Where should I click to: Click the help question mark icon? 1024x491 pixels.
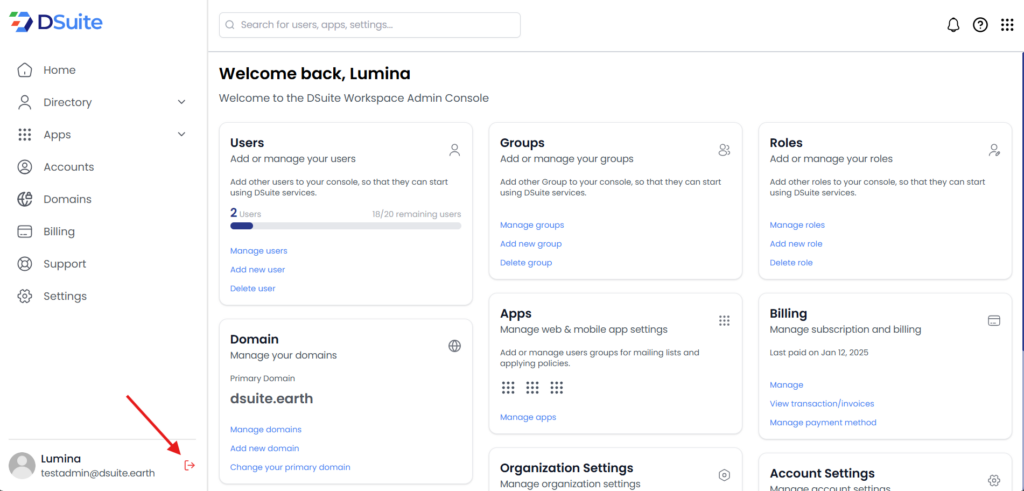tap(980, 25)
